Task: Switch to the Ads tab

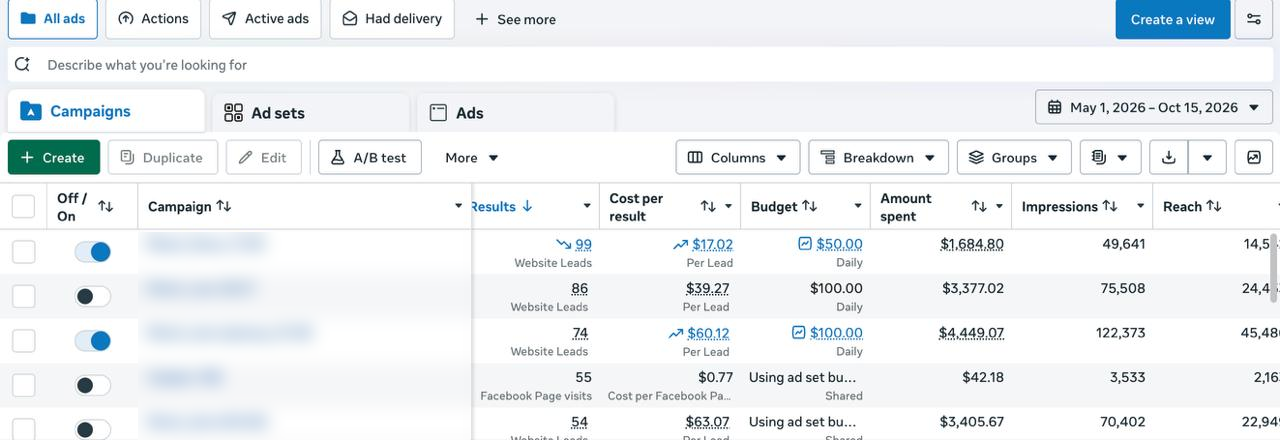Action: coord(516,113)
